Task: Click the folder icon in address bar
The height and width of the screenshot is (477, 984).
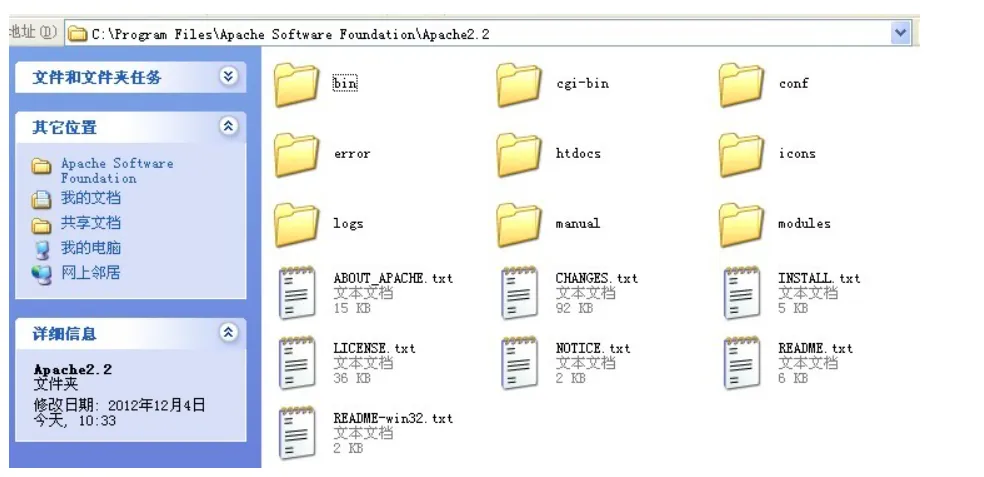Action: click(77, 34)
